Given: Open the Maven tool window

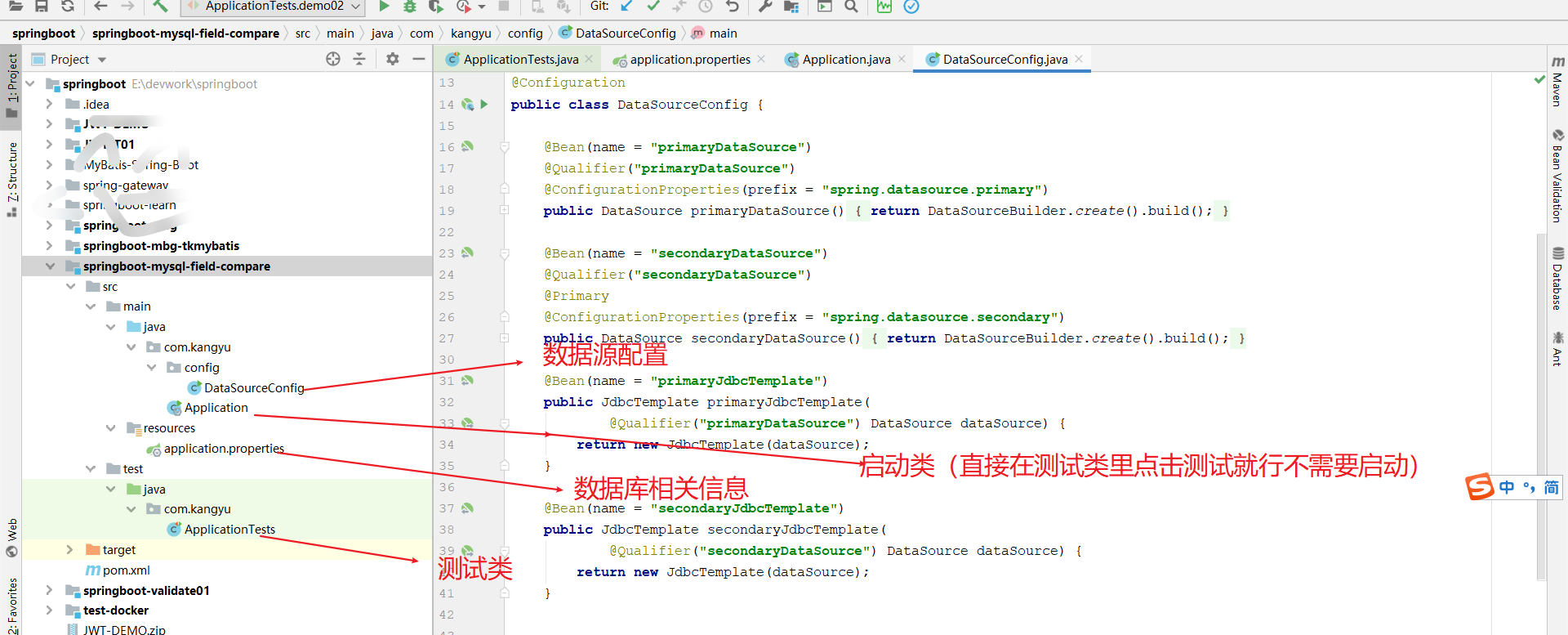Looking at the screenshot, I should [1557, 82].
